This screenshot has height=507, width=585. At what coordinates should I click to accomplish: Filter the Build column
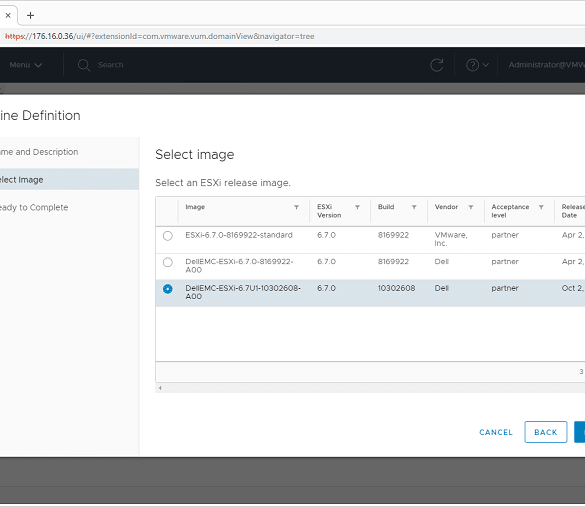pos(414,207)
